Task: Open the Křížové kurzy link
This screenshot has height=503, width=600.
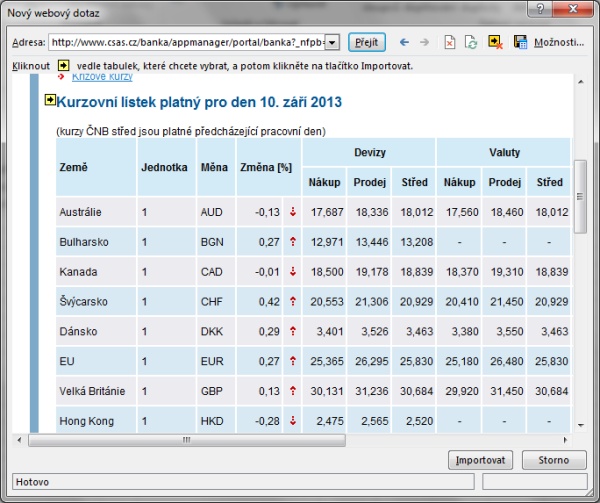Action: [102, 77]
